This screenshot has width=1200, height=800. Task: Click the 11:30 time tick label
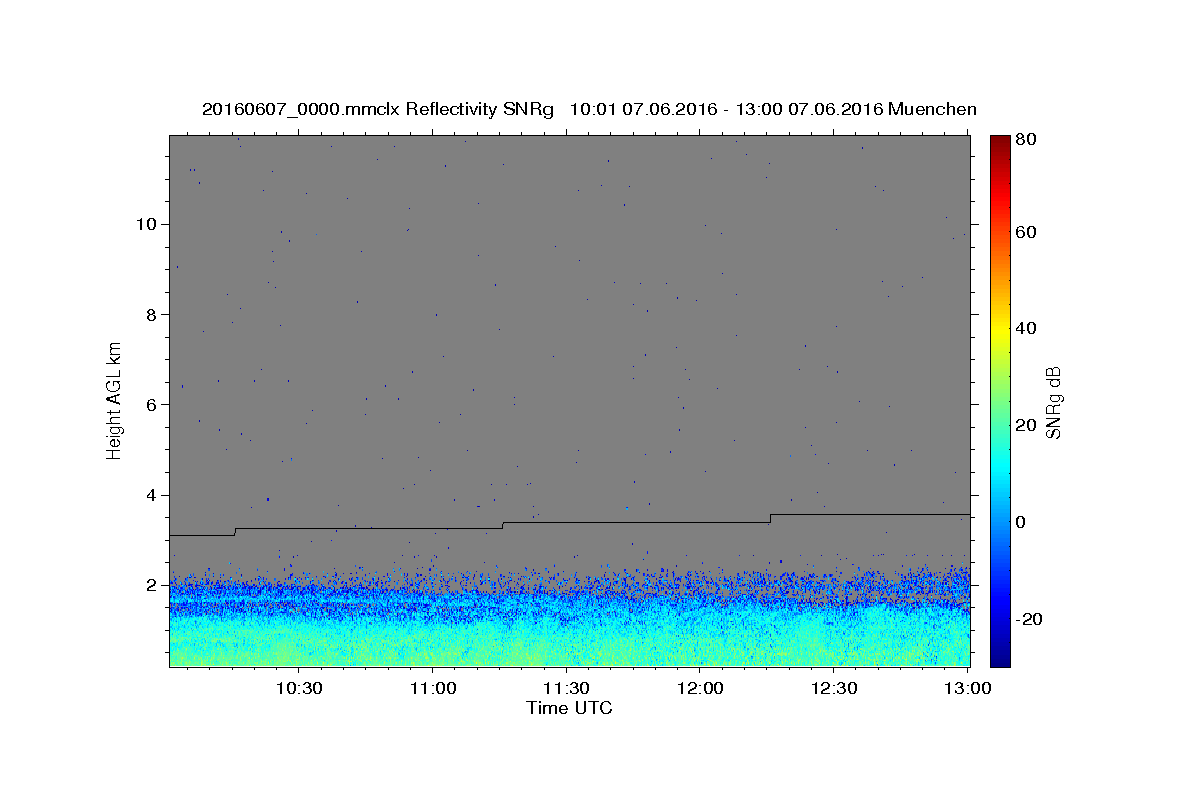click(567, 688)
